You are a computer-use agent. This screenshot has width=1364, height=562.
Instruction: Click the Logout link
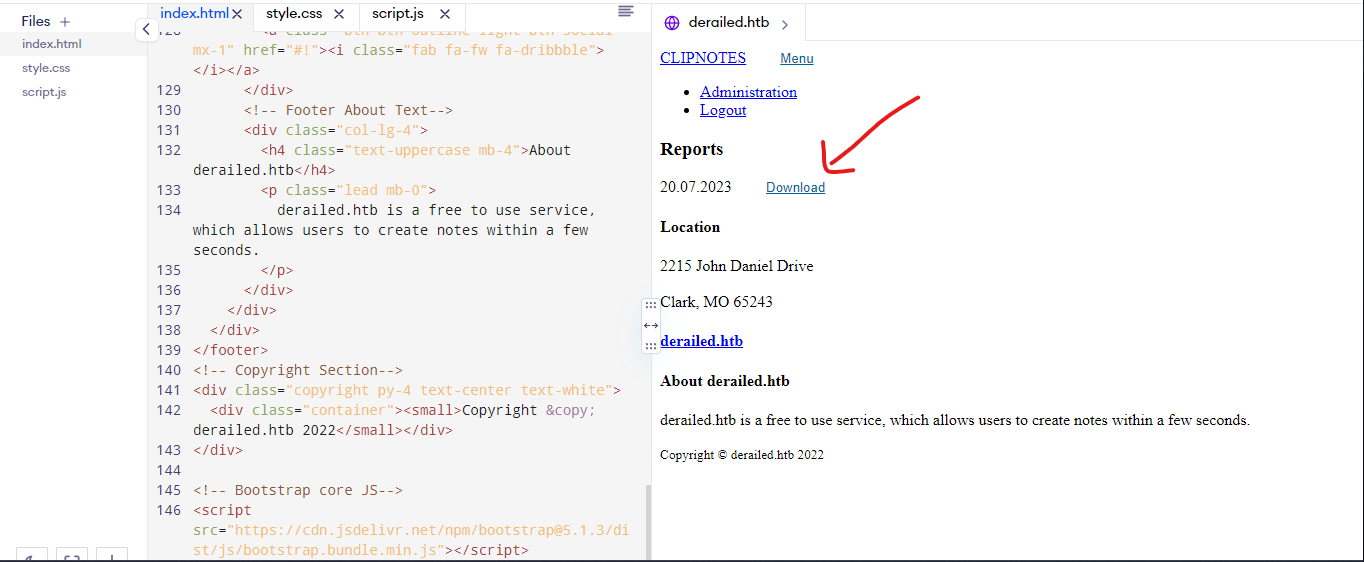[x=723, y=110]
